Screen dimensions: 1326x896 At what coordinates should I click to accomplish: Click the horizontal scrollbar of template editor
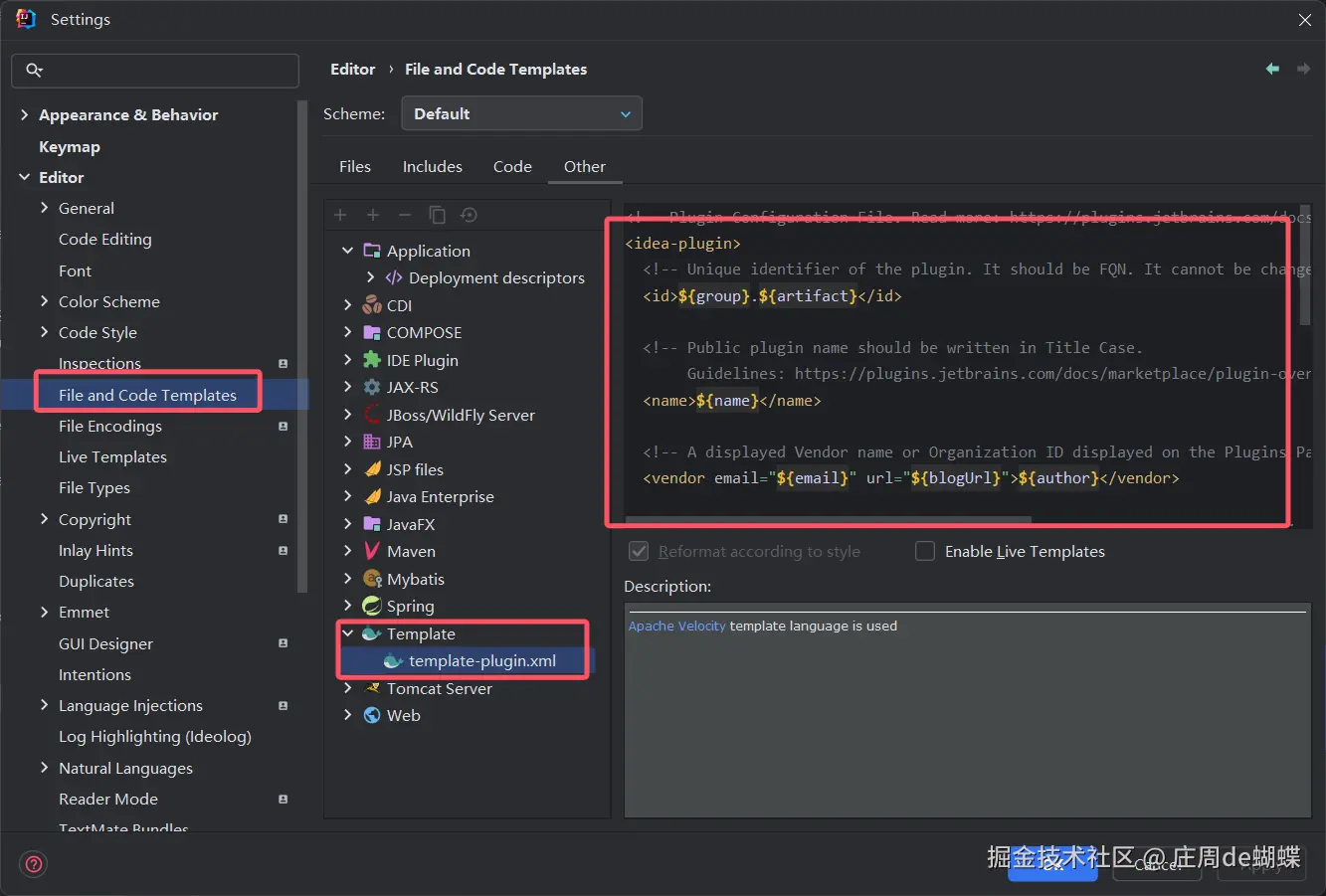point(828,519)
